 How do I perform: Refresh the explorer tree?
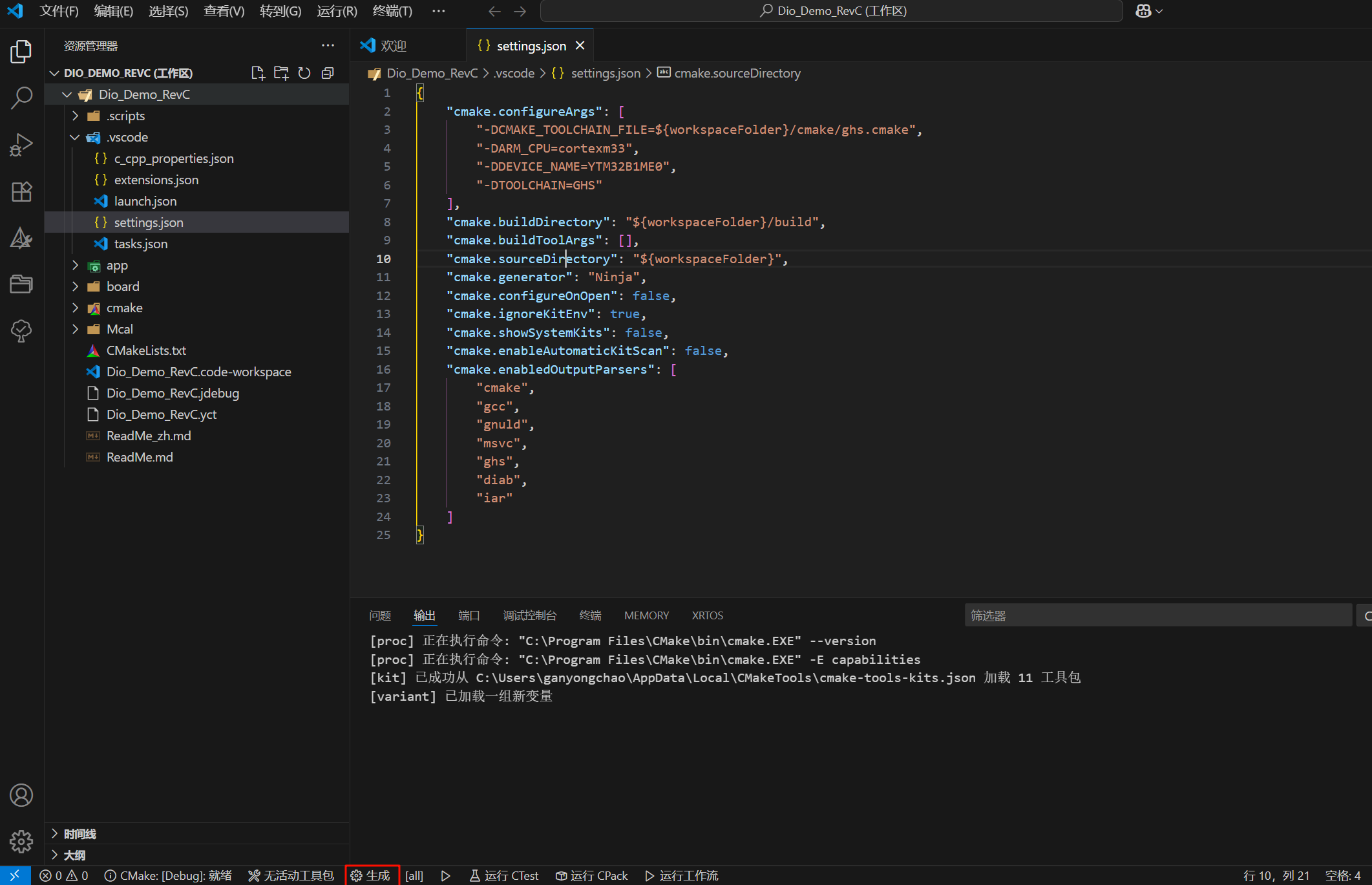click(304, 73)
